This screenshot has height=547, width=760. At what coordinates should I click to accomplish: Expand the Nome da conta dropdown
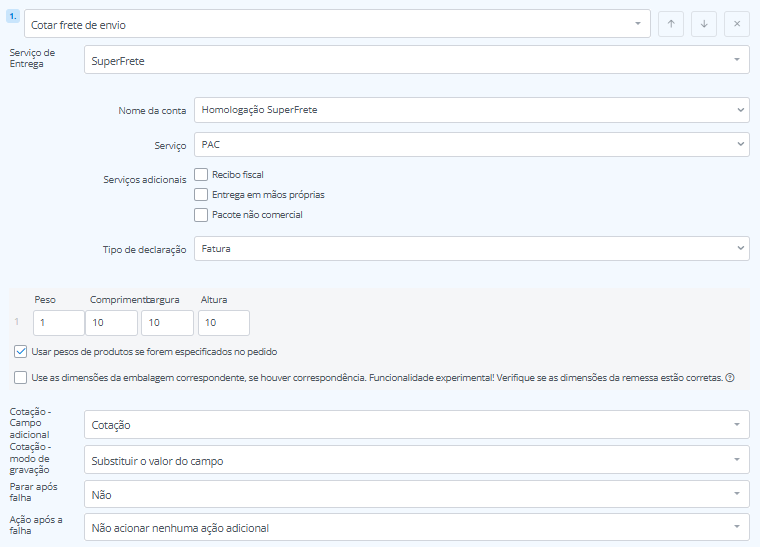point(471,109)
